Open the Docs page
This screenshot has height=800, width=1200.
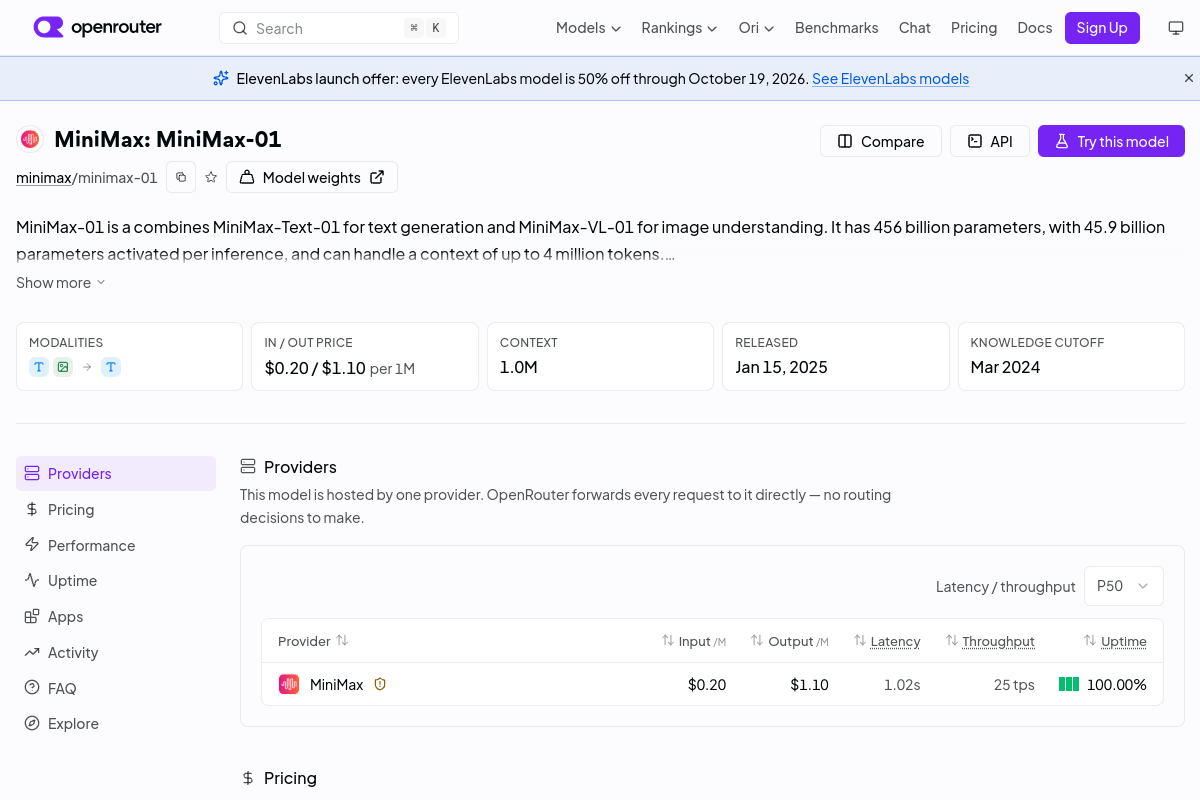(1035, 28)
